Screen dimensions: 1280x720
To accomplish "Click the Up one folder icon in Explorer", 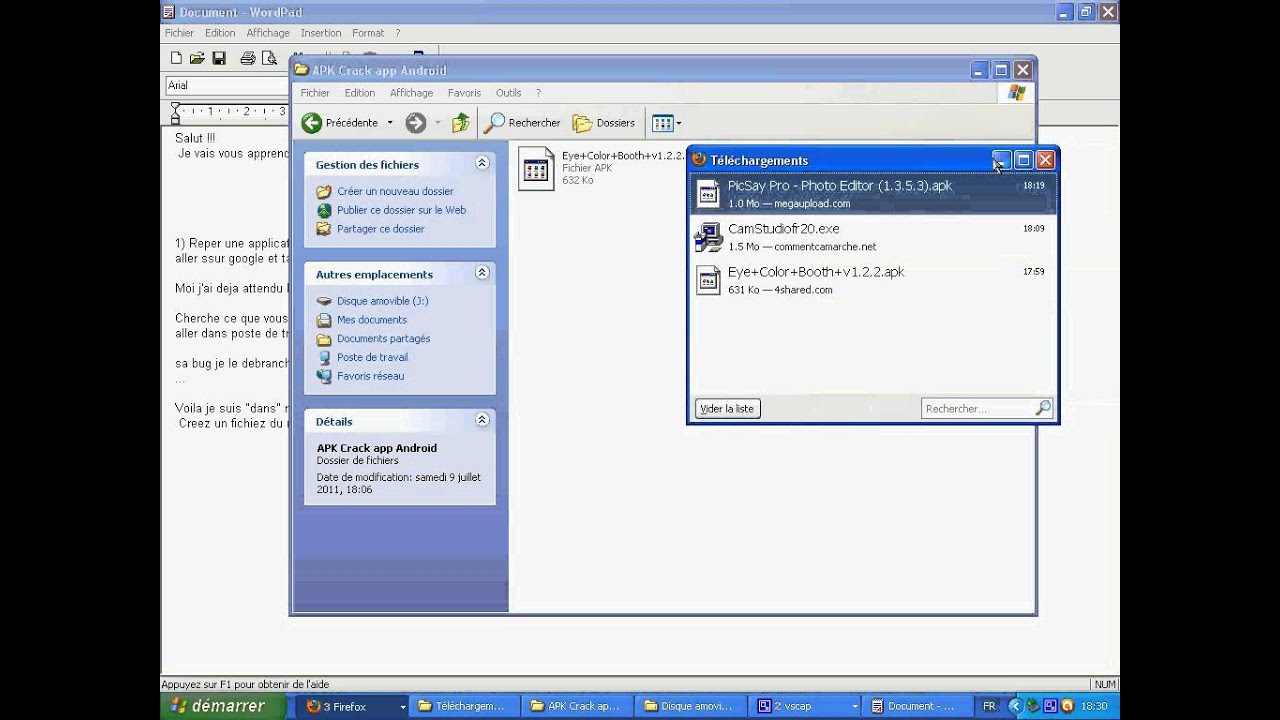I will (460, 123).
